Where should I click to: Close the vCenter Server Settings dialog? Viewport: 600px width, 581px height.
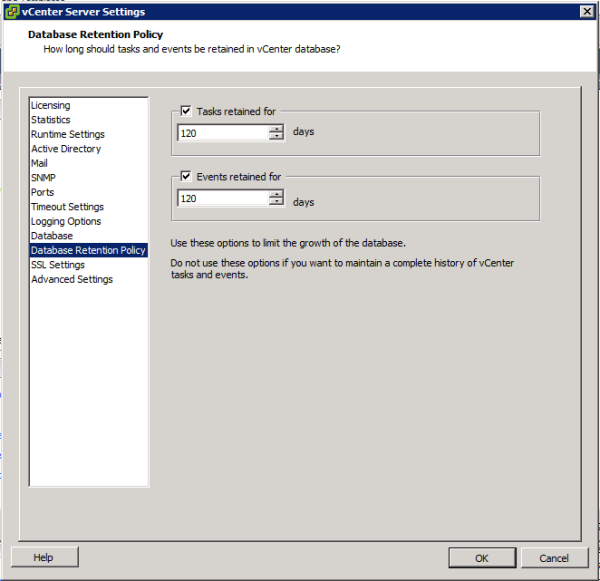click(587, 11)
